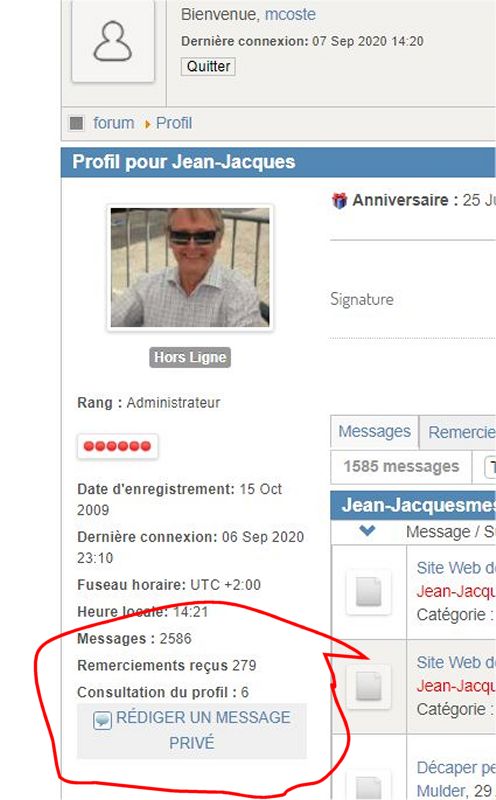Open Jean-Jacques profile photo

[x=190, y=267]
